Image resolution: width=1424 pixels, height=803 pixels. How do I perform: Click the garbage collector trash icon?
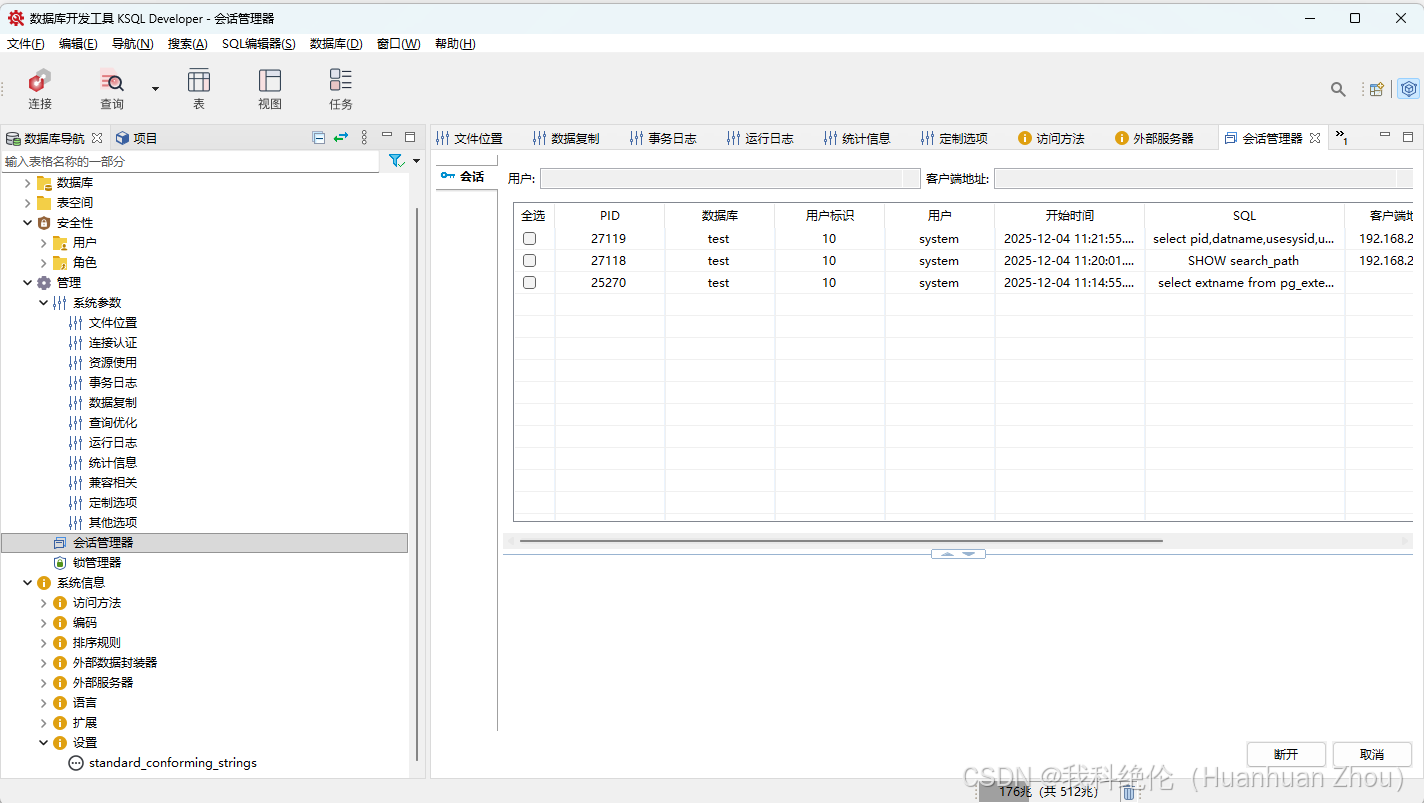click(x=1128, y=792)
